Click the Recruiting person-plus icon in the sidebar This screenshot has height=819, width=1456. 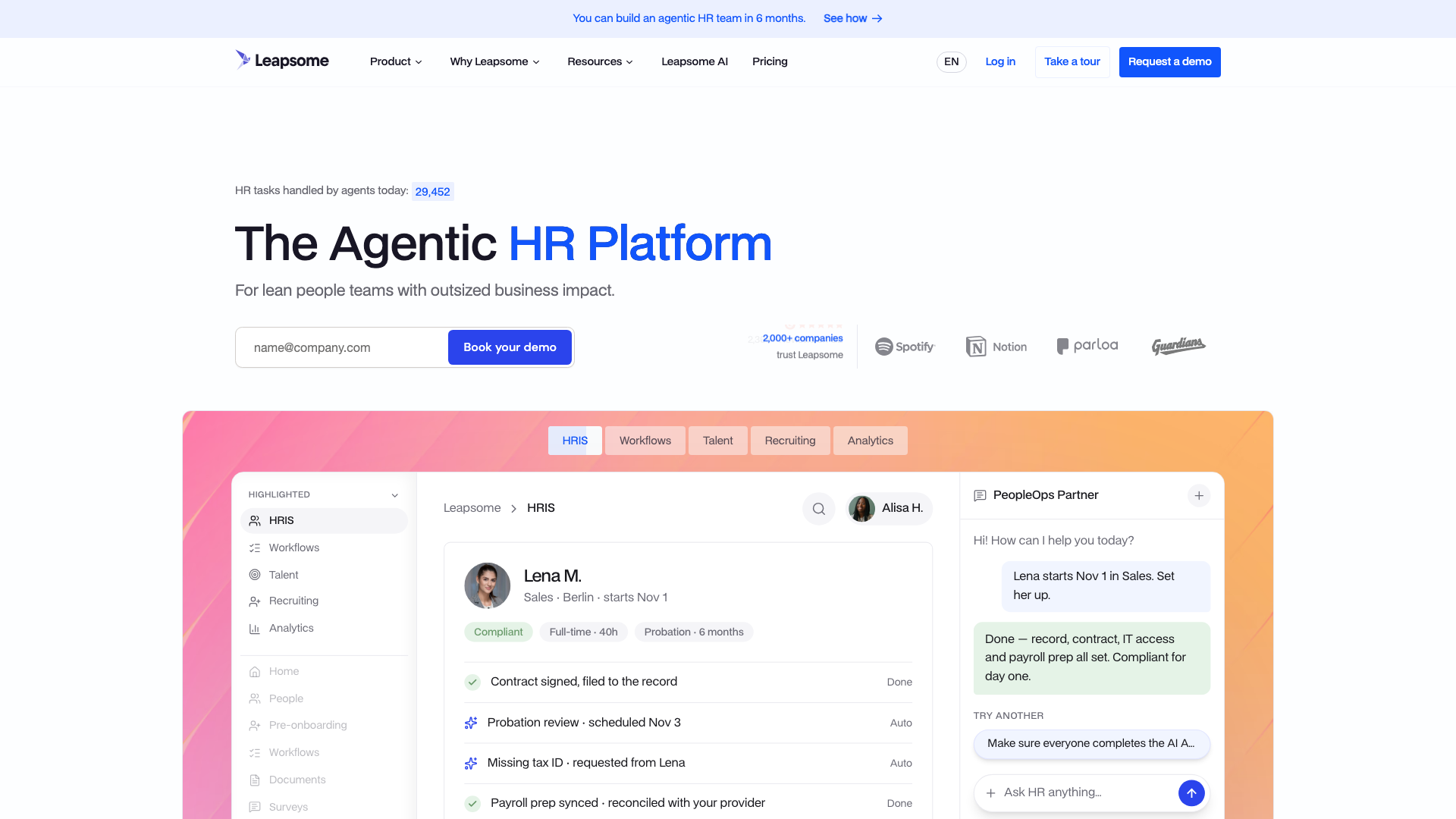click(x=255, y=601)
